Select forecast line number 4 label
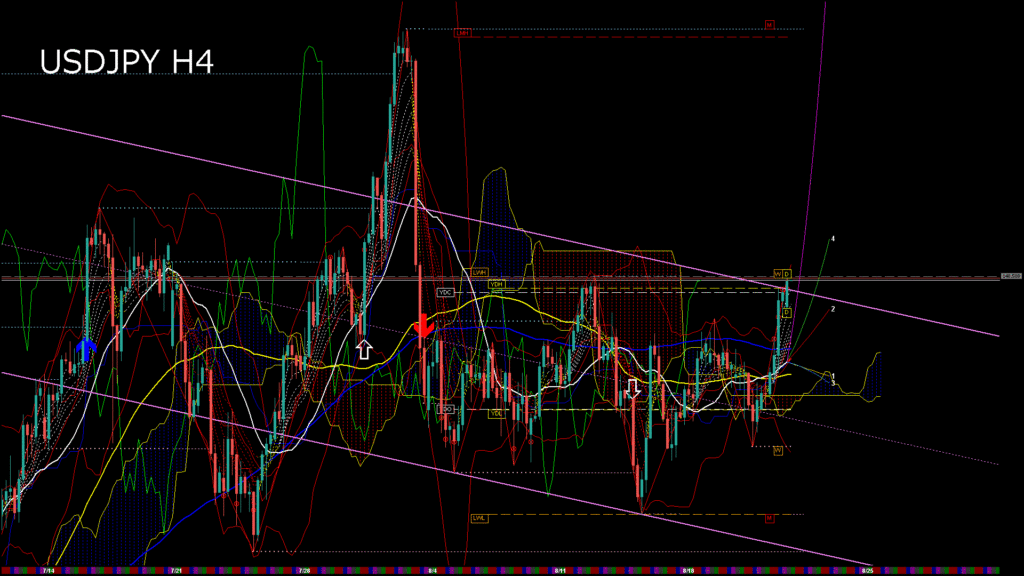Screen dimensions: 1024x576 point(833,239)
